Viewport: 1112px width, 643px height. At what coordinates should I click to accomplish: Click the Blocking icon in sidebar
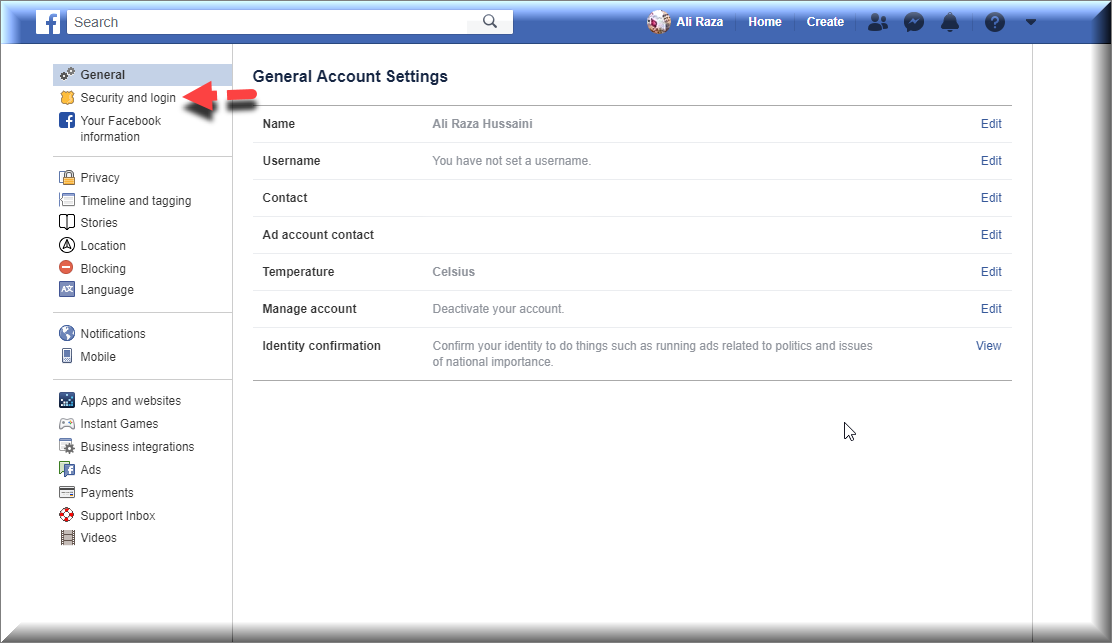pyautogui.click(x=67, y=268)
